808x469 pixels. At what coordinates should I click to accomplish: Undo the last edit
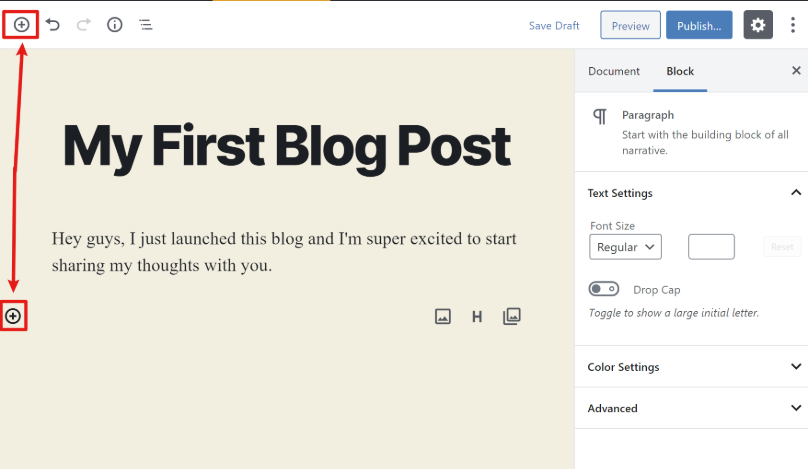[x=53, y=25]
